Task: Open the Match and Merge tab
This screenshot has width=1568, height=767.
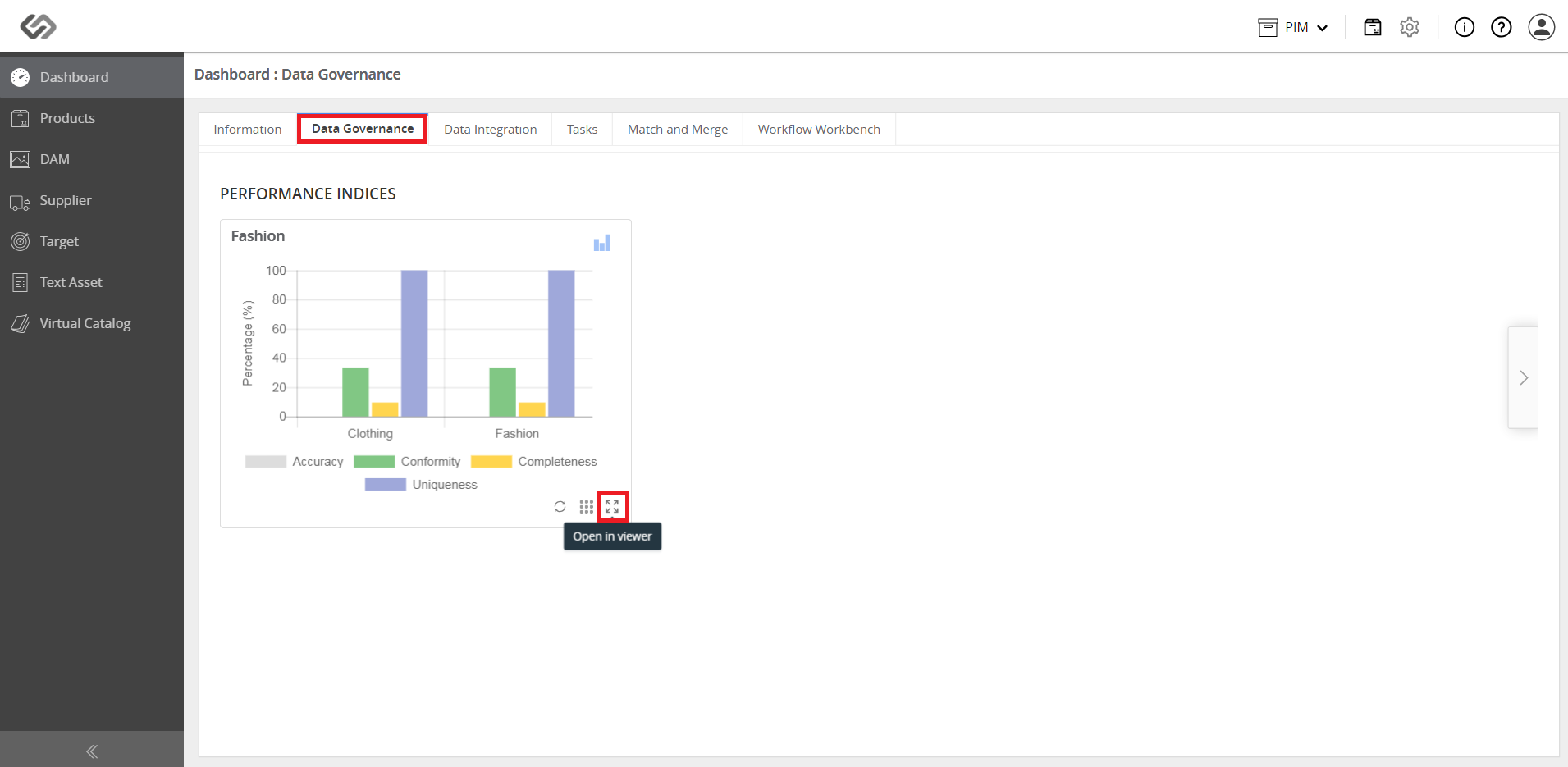Action: (x=678, y=130)
